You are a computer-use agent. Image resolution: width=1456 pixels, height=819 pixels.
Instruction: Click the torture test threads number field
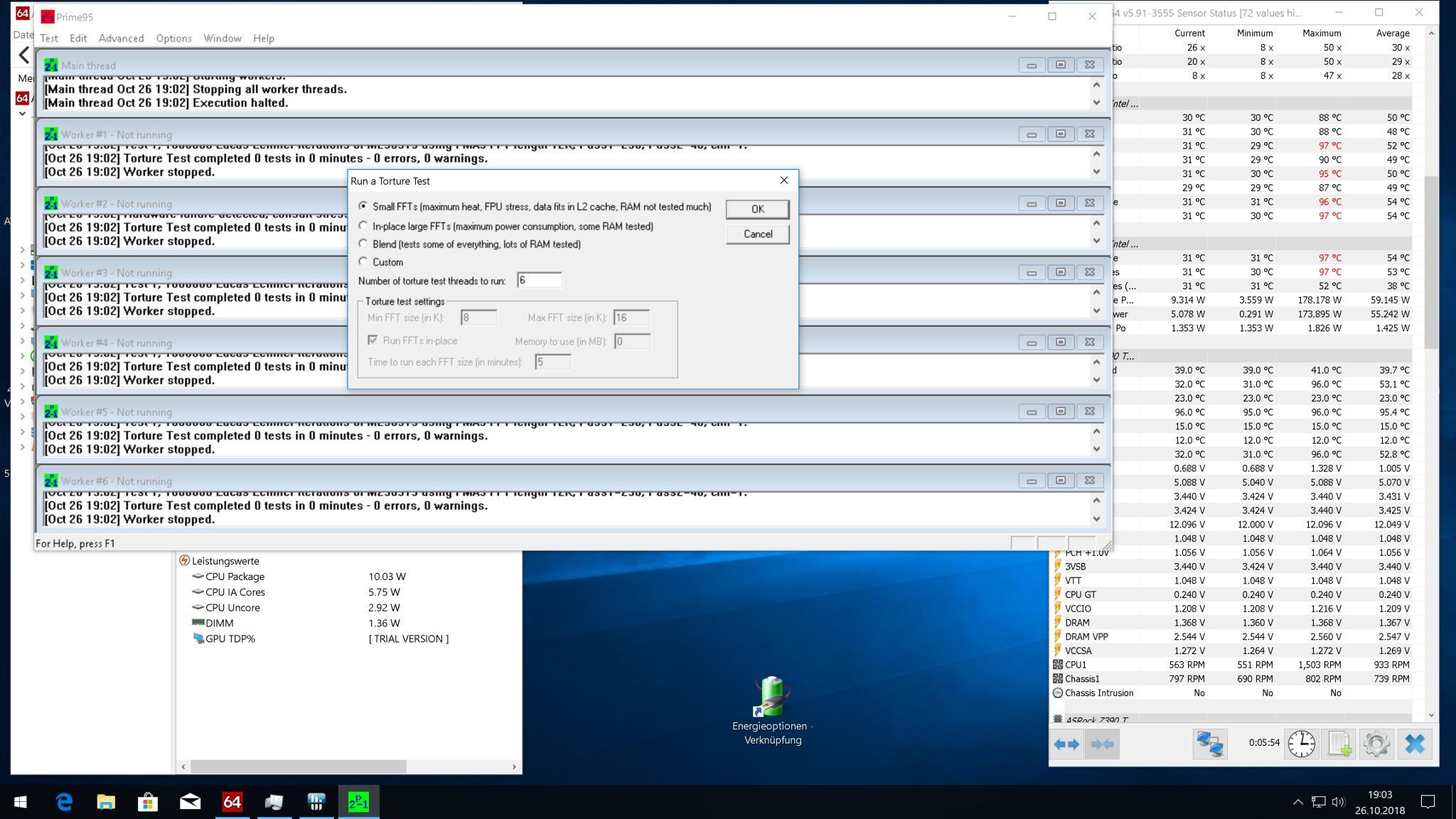(x=539, y=280)
